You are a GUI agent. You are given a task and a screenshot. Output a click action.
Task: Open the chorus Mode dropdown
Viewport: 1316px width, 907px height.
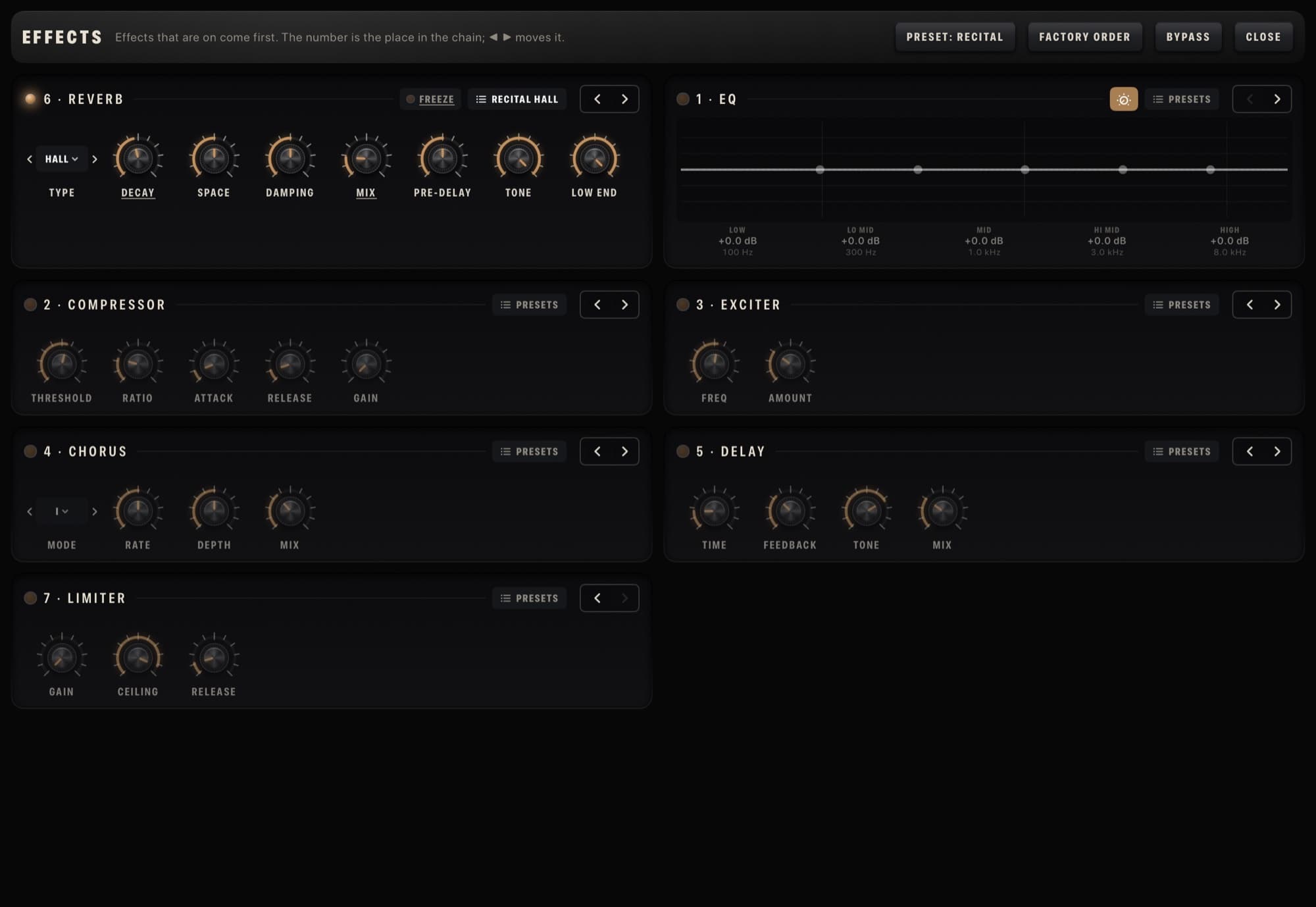pyautogui.click(x=62, y=511)
